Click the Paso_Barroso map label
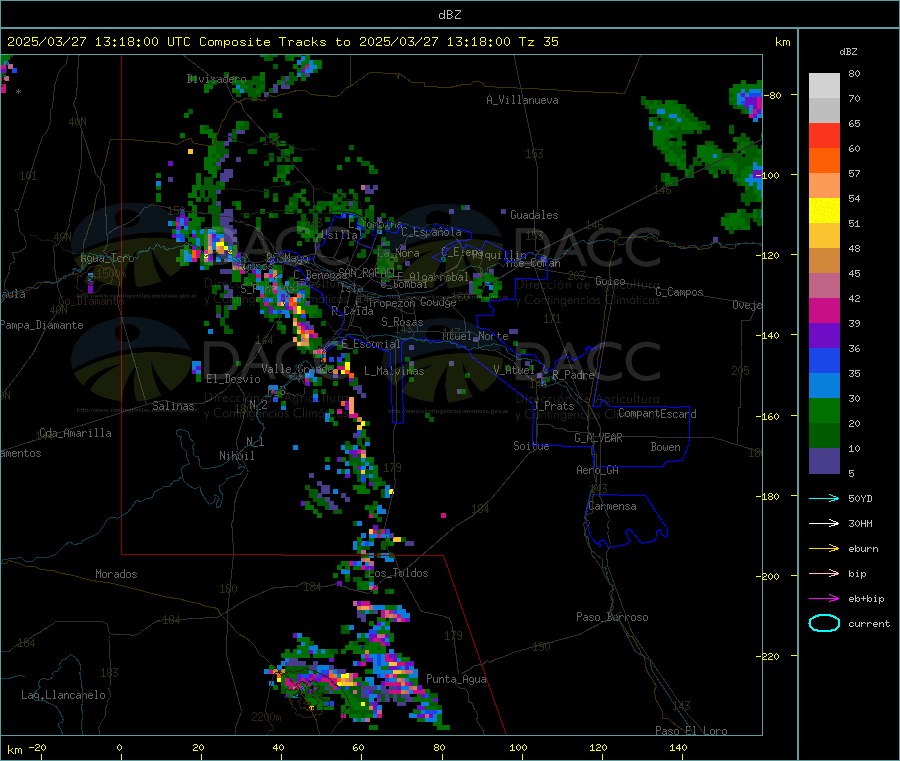900x761 pixels. click(612, 617)
